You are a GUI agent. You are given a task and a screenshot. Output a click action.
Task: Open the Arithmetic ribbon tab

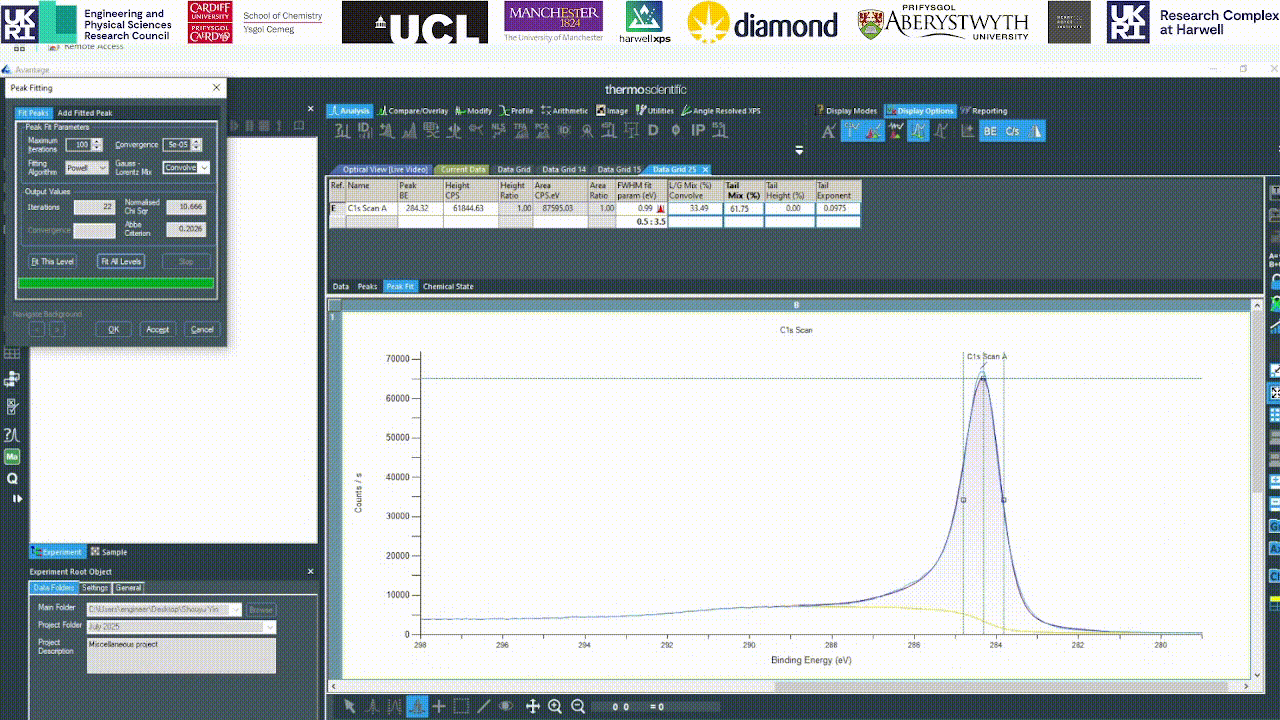click(565, 111)
